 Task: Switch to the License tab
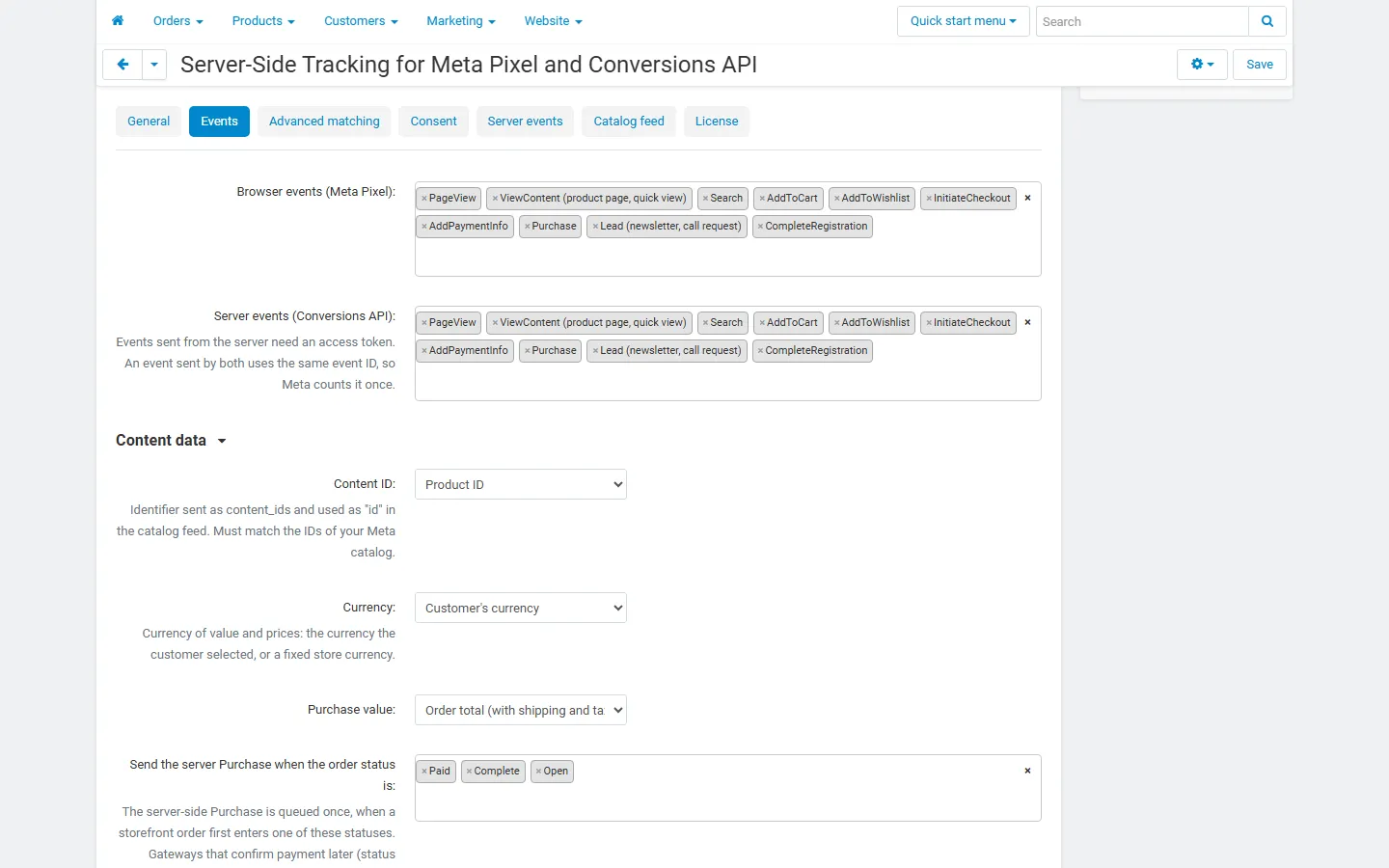pos(717,122)
